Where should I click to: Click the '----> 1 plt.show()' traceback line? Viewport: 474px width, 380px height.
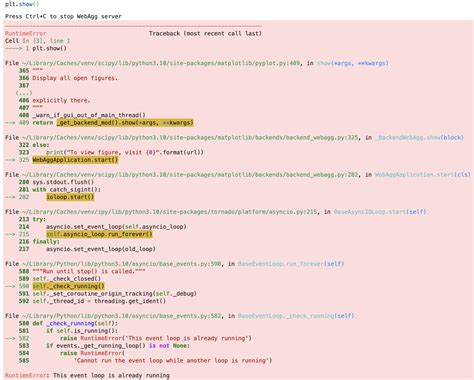click(x=36, y=48)
